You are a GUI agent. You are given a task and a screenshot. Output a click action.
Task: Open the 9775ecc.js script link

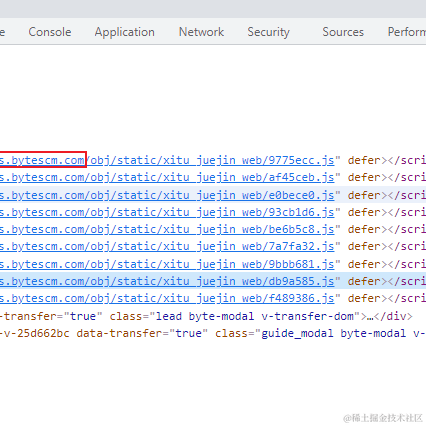click(x=167, y=160)
